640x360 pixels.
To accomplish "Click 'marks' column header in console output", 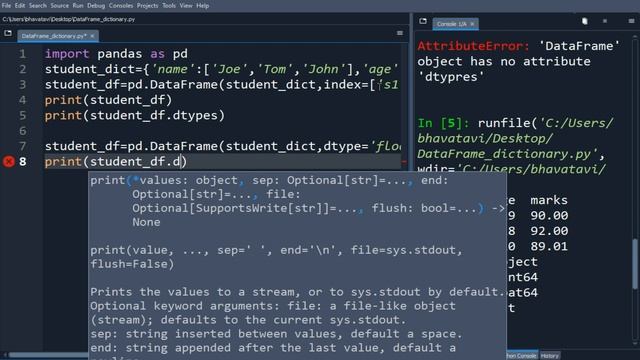I will 549,200.
